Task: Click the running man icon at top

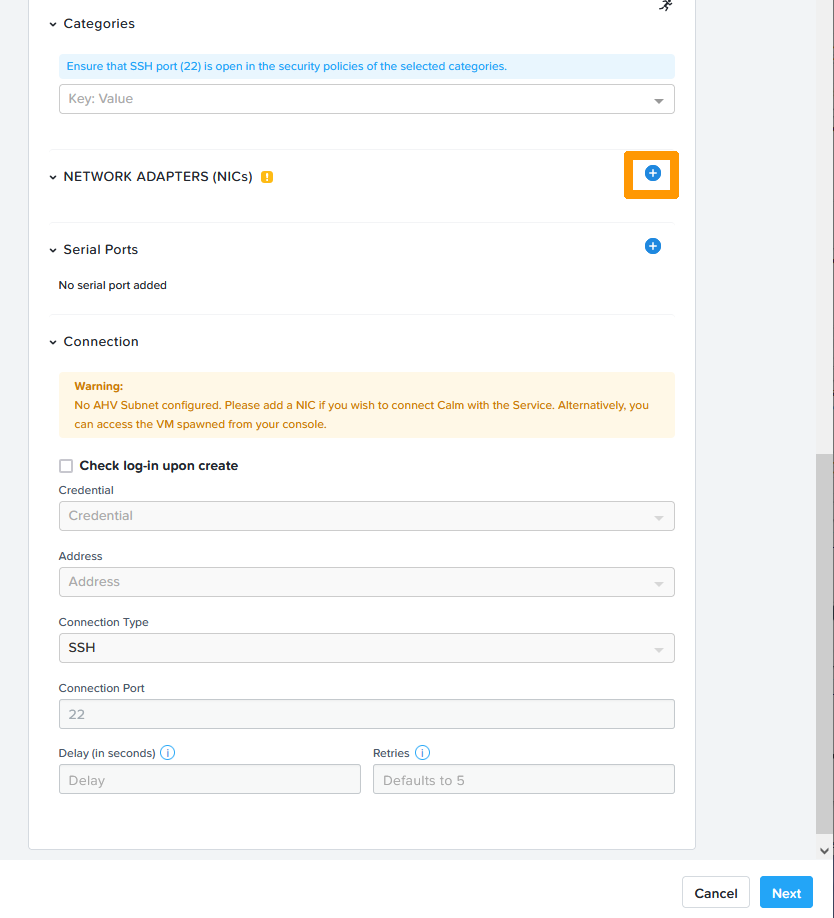Action: [x=665, y=5]
